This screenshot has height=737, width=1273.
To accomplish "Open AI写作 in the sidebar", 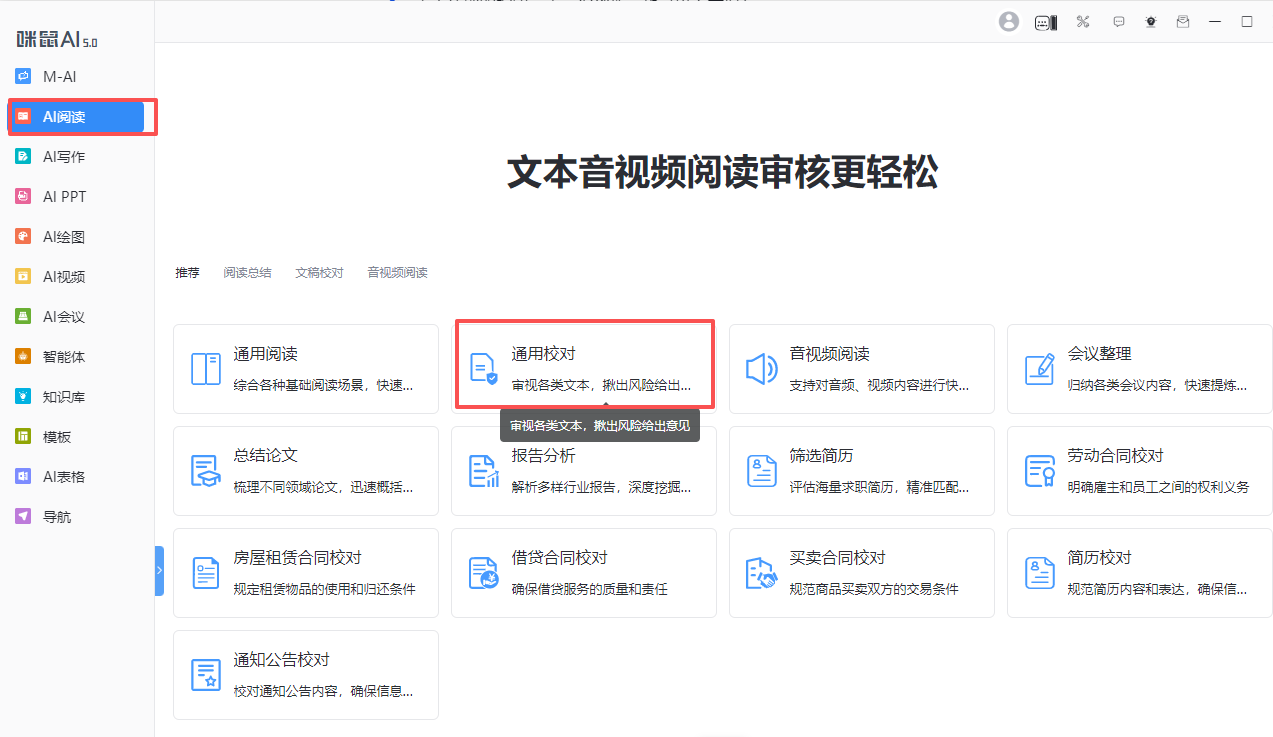I will pyautogui.click(x=64, y=157).
